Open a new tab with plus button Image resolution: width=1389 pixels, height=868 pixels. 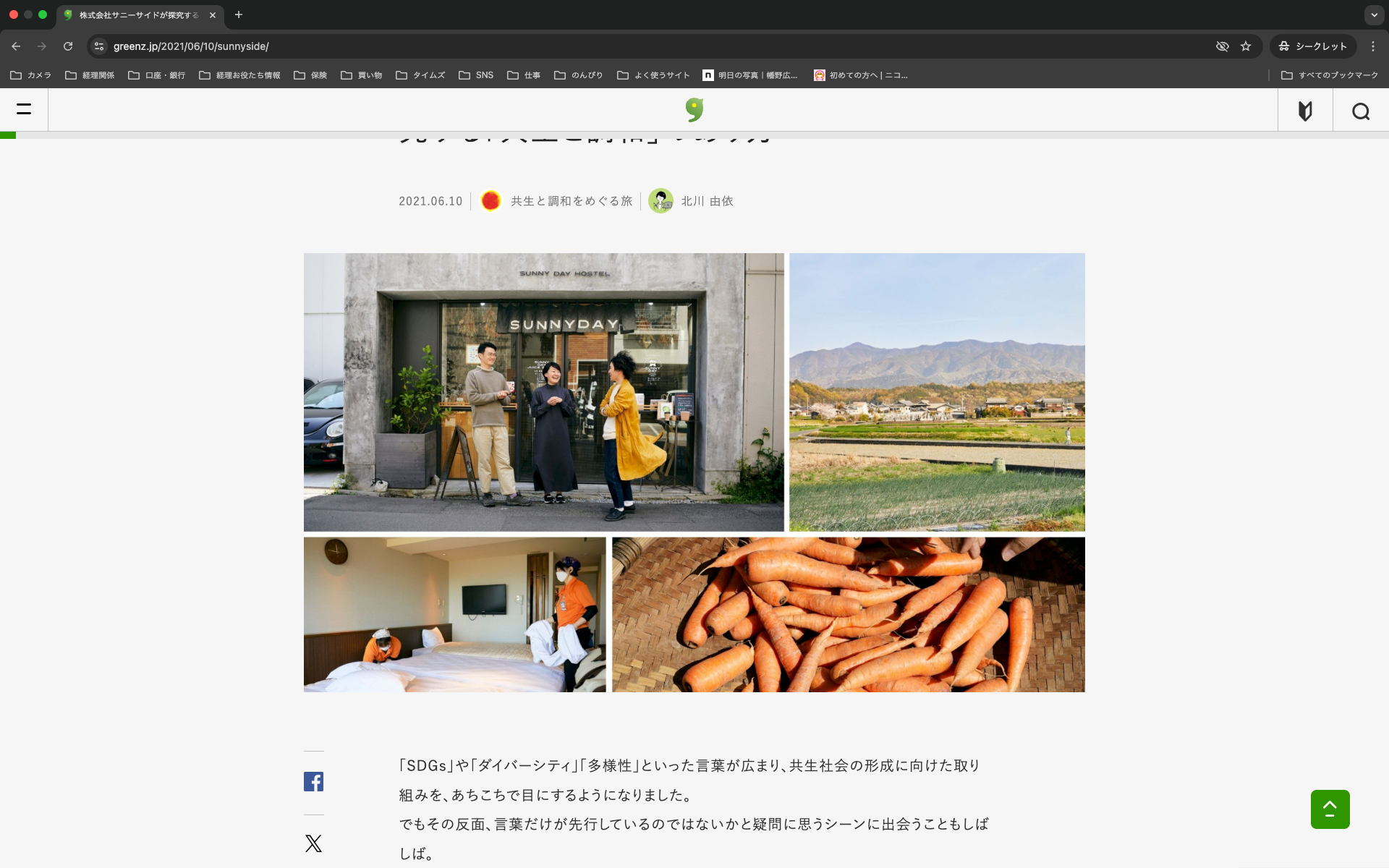click(239, 14)
